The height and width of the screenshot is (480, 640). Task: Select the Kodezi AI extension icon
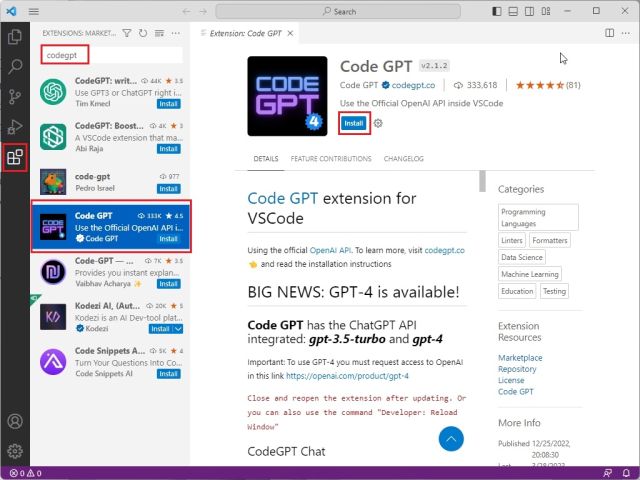(53, 317)
